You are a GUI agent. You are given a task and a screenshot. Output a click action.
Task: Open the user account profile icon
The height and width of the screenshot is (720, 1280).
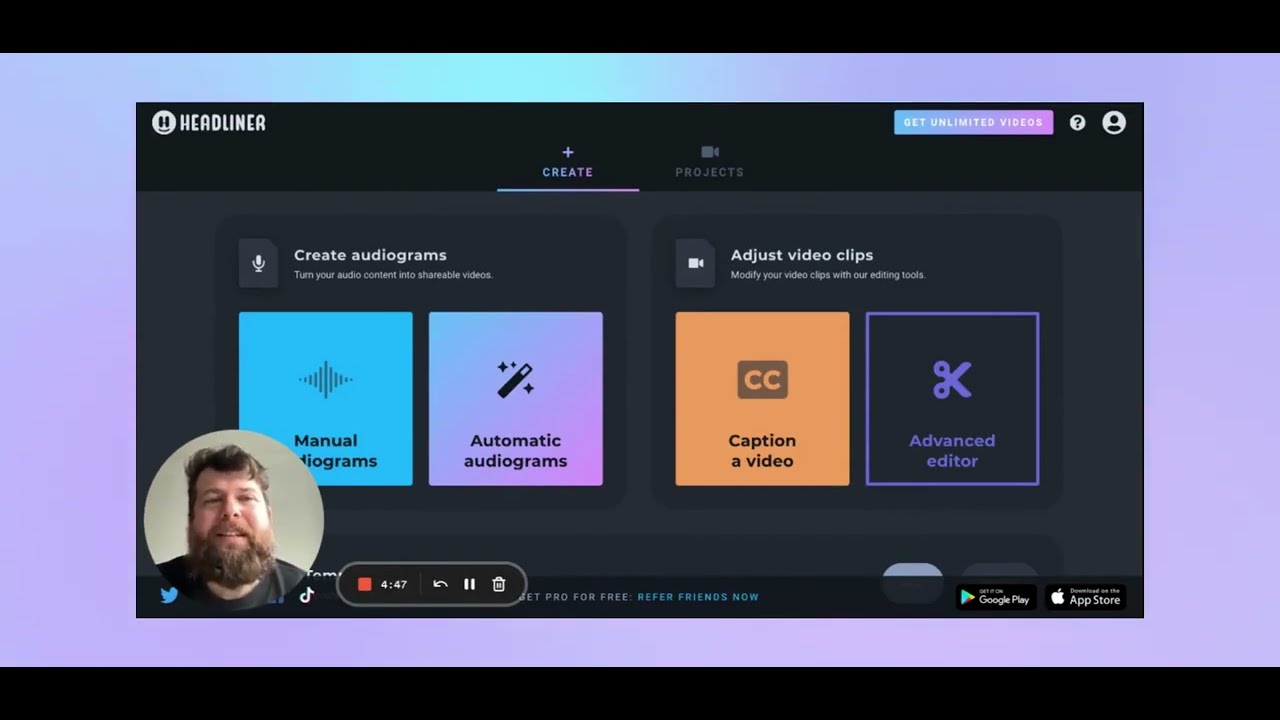pos(1114,122)
